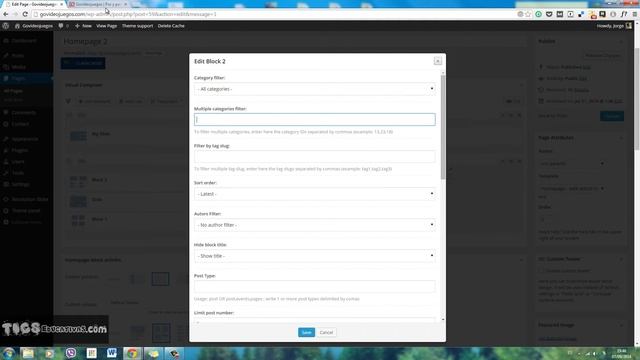Click the browser address bar URL
The image size is (640, 360).
[x=128, y=14]
